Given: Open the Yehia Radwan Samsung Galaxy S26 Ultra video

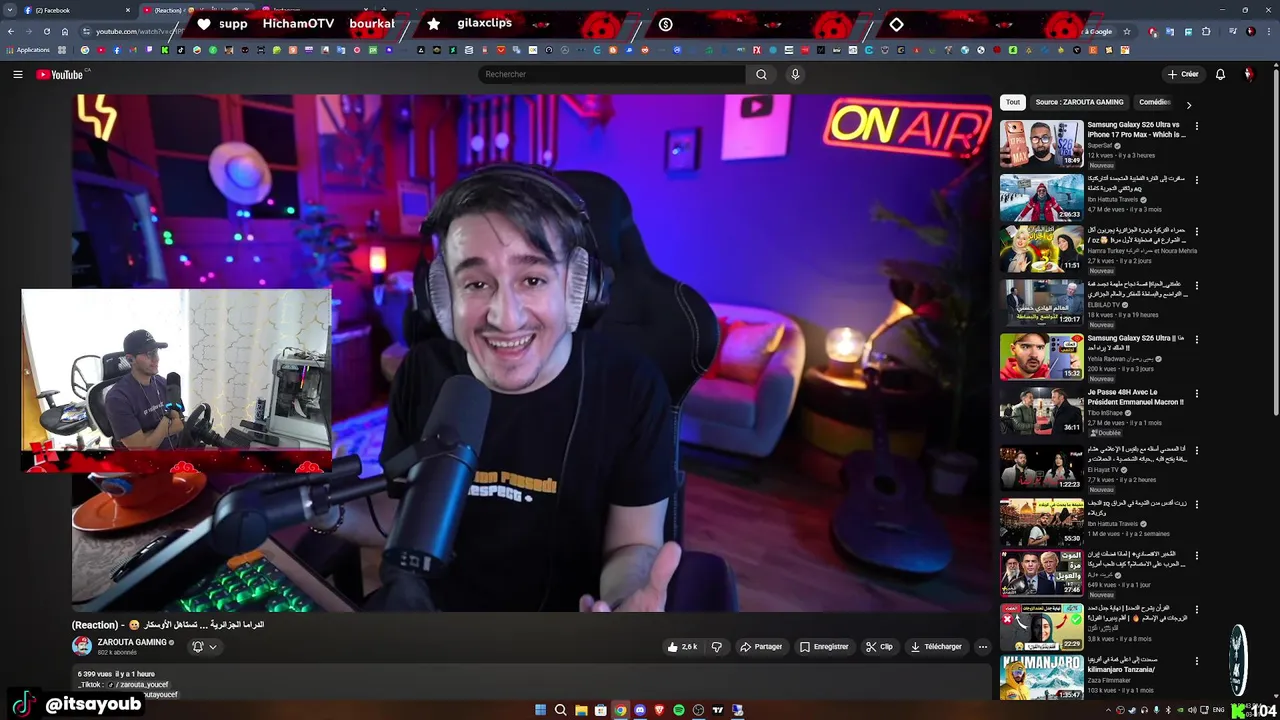Looking at the screenshot, I should click(x=1041, y=357).
